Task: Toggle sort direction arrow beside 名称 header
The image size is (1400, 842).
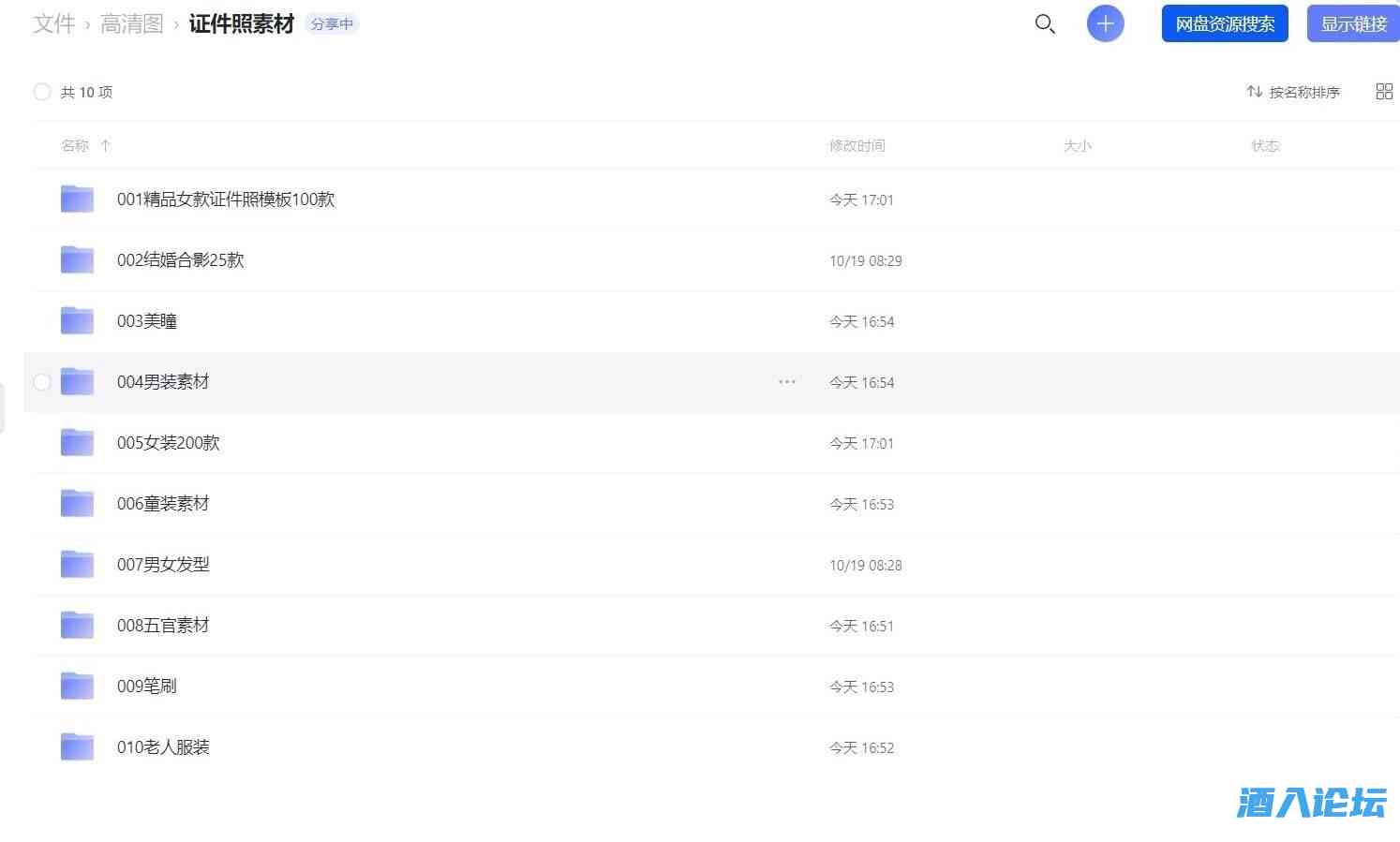Action: click(106, 146)
